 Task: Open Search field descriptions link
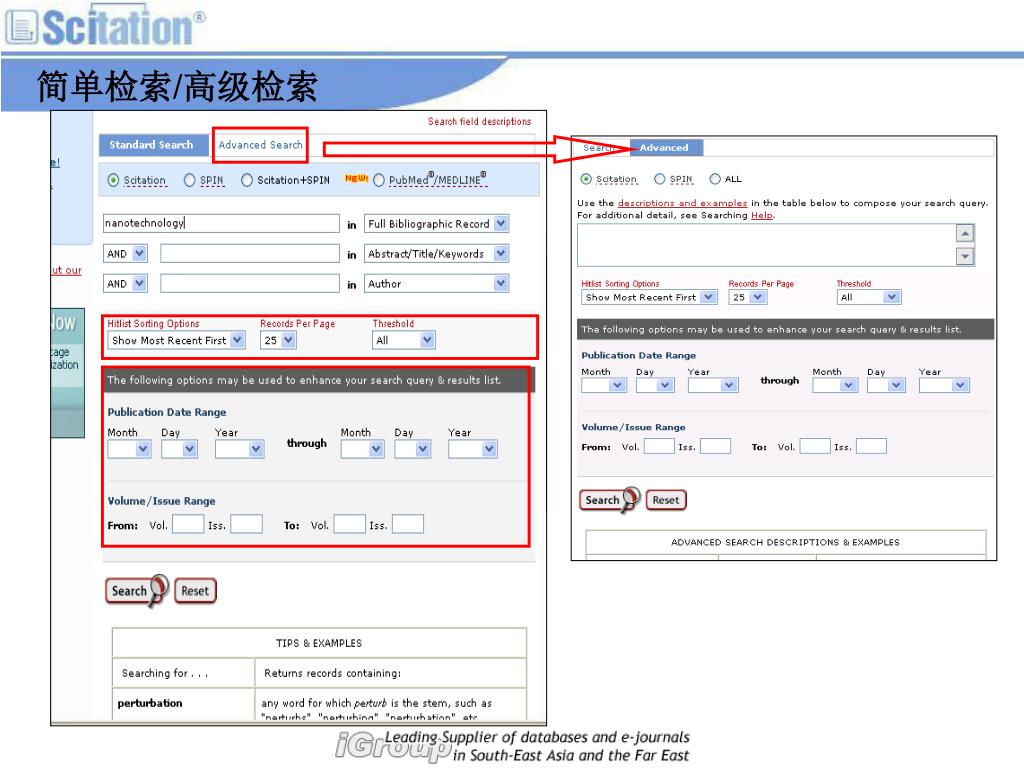[x=479, y=121]
